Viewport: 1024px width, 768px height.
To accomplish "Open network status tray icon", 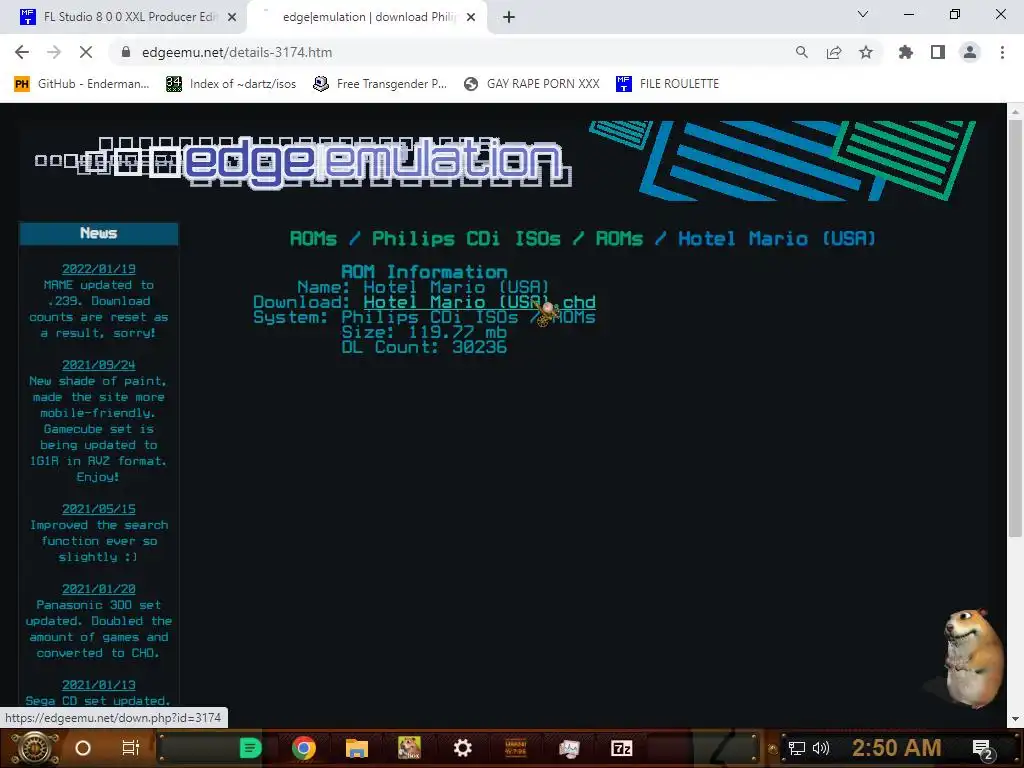I will point(797,748).
